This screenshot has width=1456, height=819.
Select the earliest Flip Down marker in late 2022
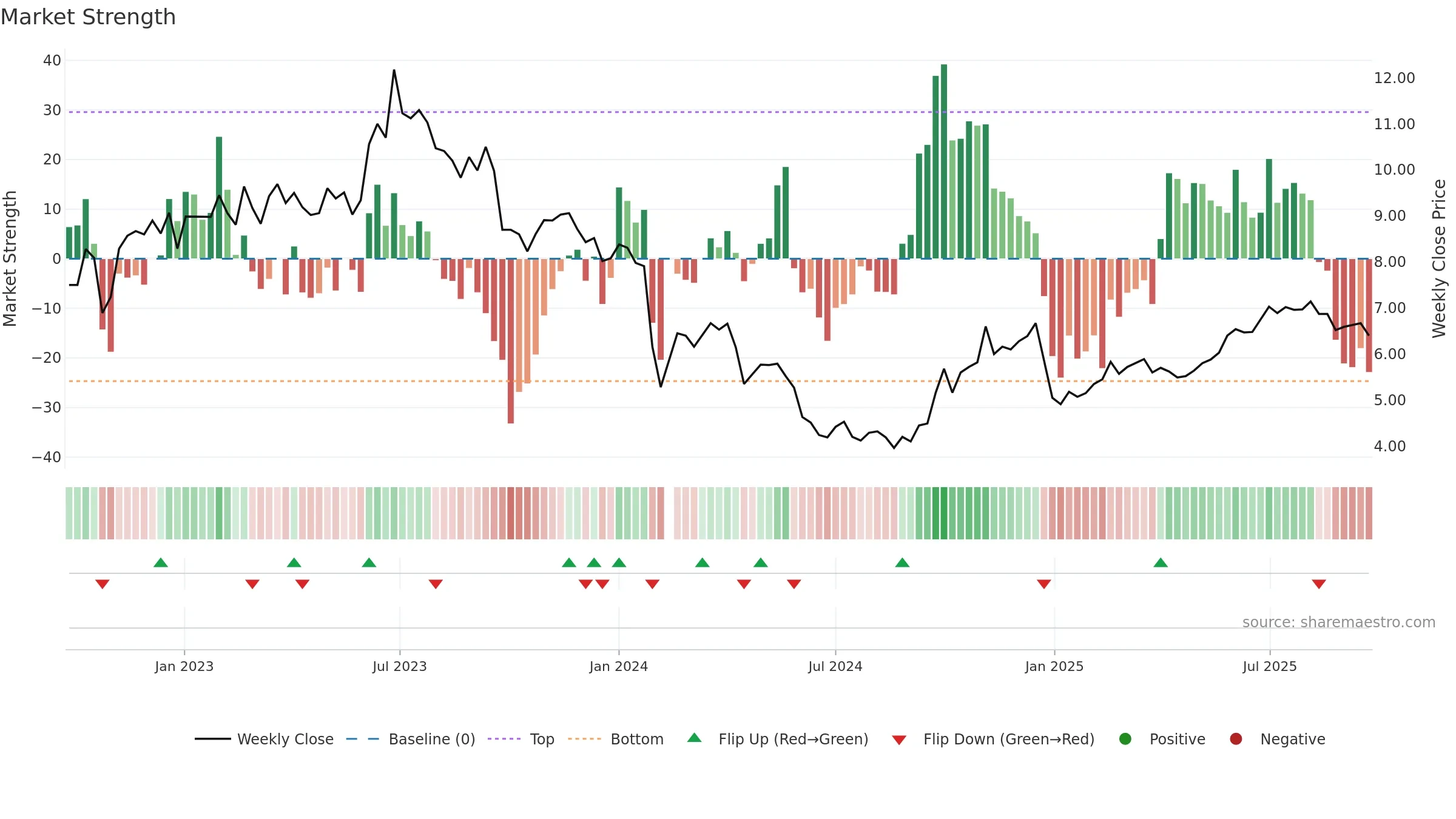coord(103,584)
